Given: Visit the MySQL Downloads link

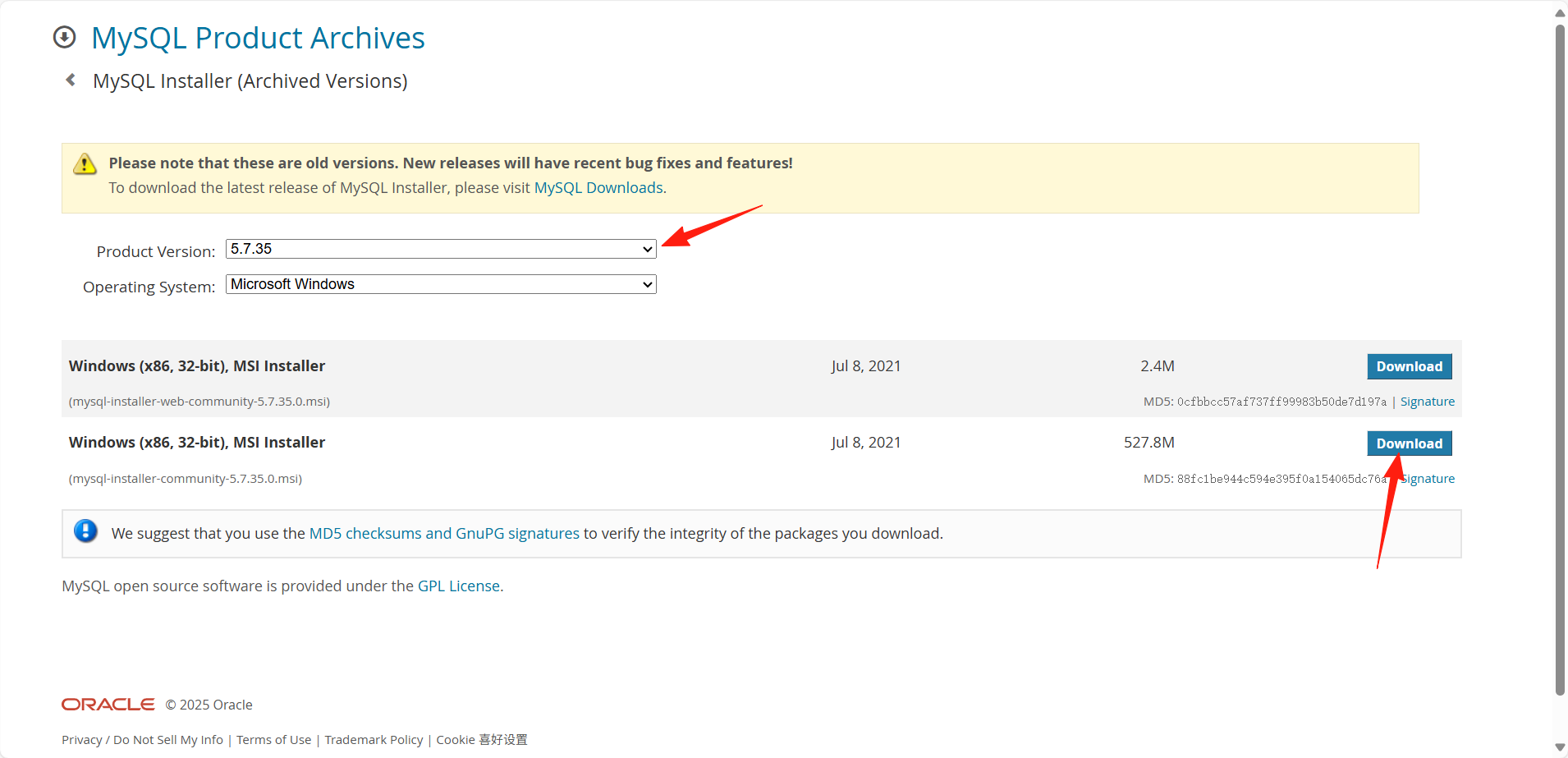Looking at the screenshot, I should pyautogui.click(x=598, y=187).
